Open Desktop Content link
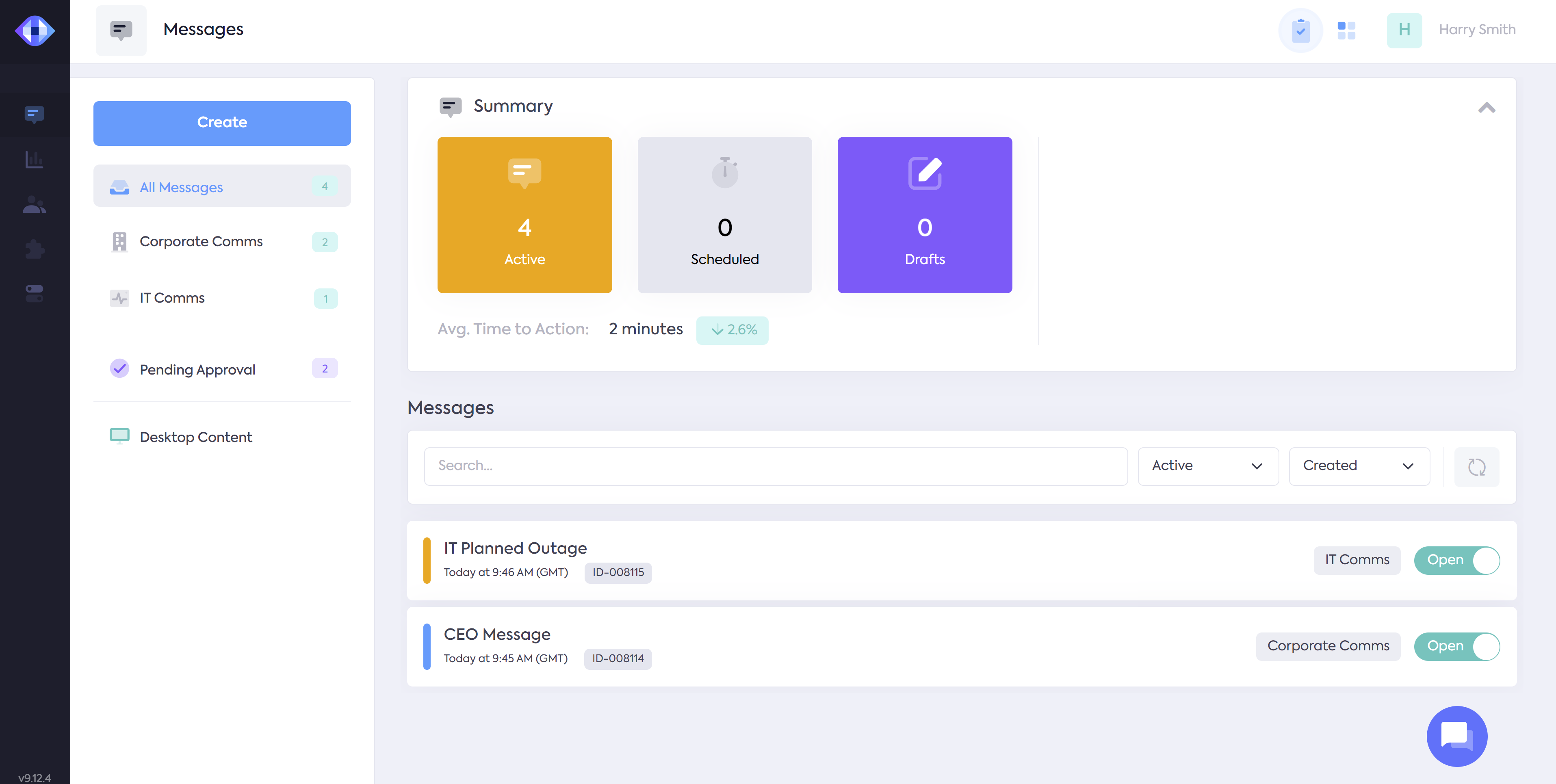Screen dimensions: 1556x784 click(x=196, y=437)
